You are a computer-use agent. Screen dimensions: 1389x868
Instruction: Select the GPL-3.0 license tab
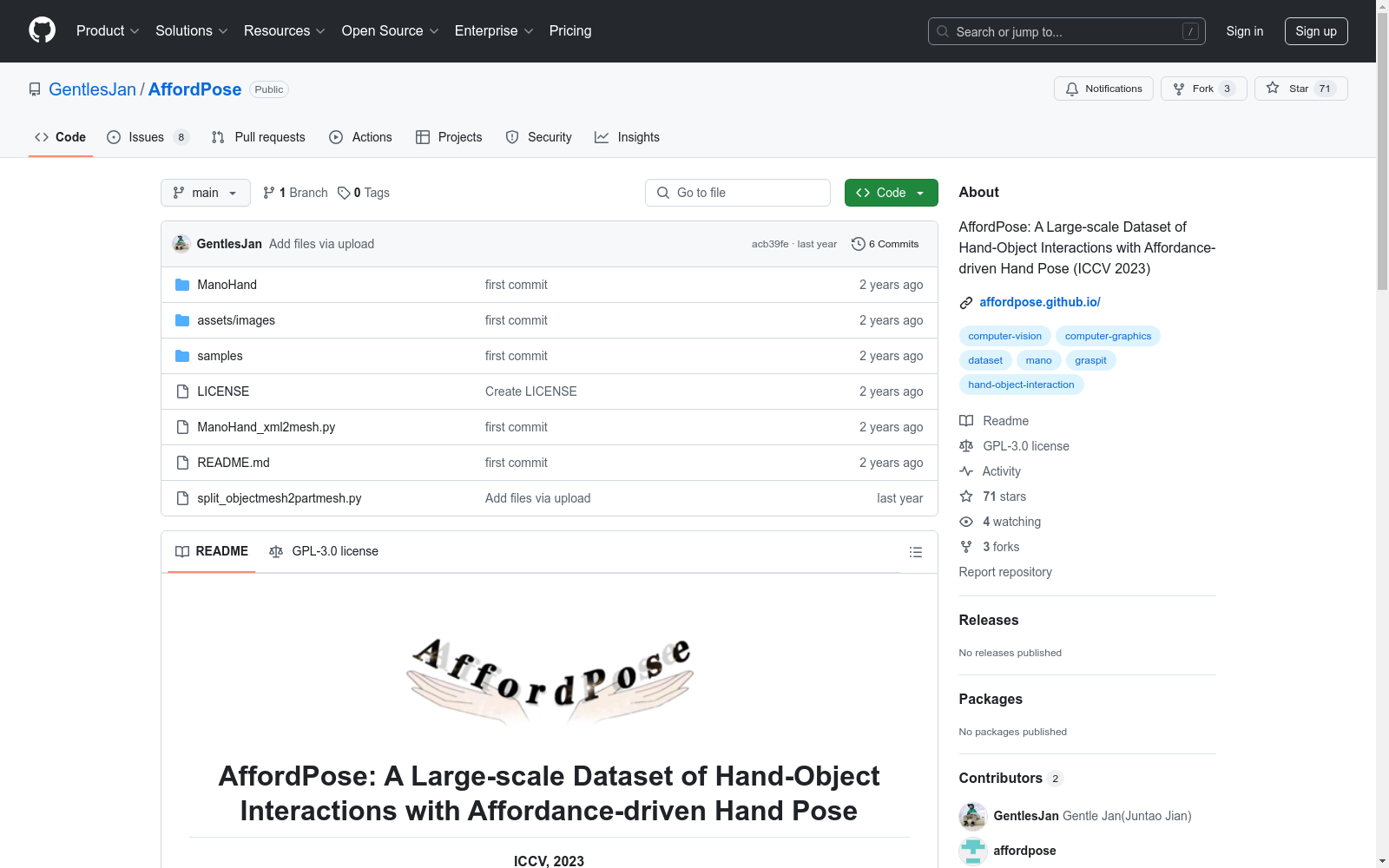(x=324, y=551)
